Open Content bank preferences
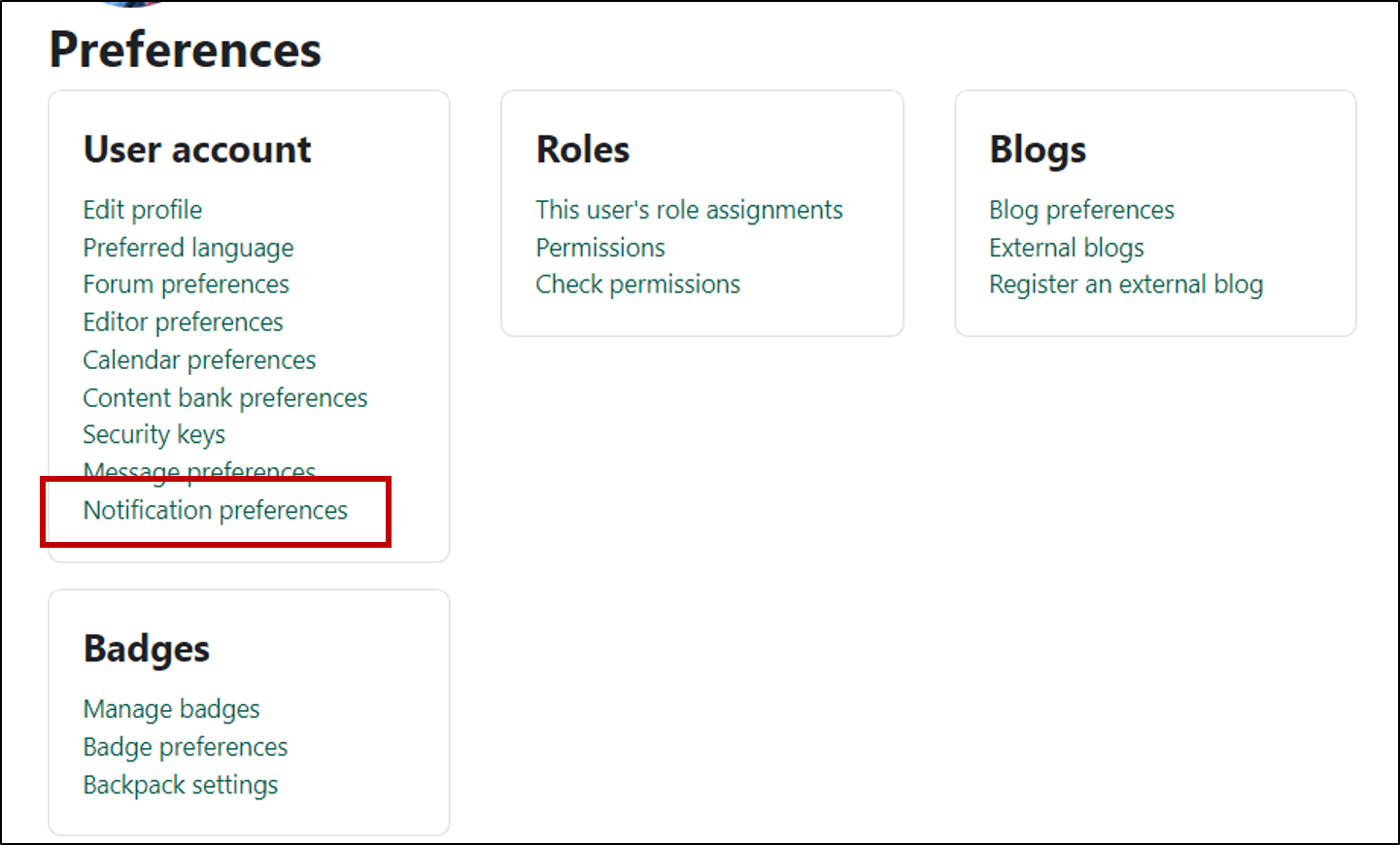Viewport: 1400px width, 845px height. tap(224, 397)
